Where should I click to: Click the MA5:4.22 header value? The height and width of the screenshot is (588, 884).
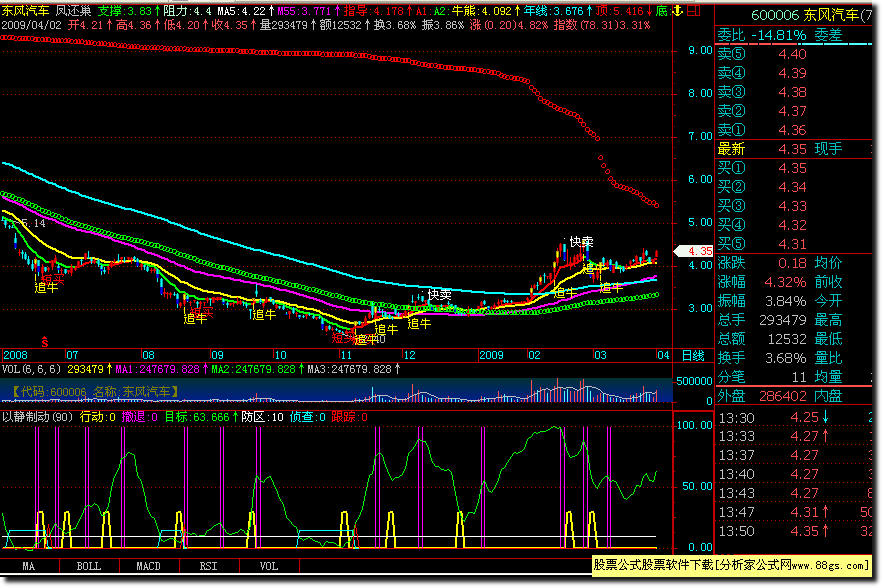(x=245, y=11)
